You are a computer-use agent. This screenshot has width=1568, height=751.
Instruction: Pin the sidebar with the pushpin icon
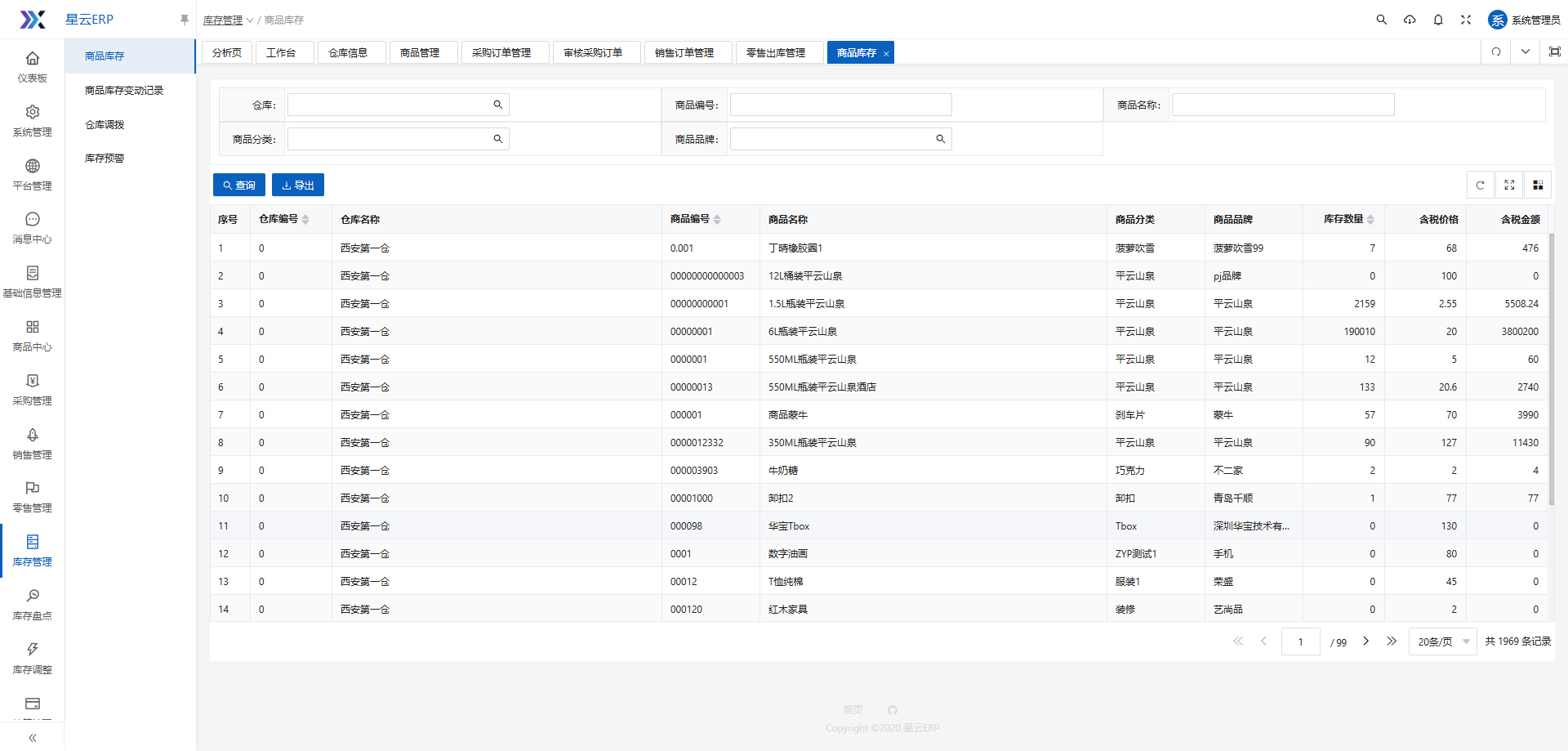click(x=184, y=20)
